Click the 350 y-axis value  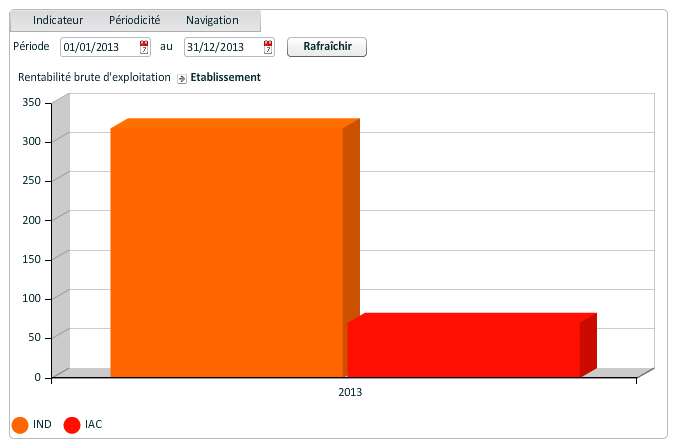(x=32, y=102)
